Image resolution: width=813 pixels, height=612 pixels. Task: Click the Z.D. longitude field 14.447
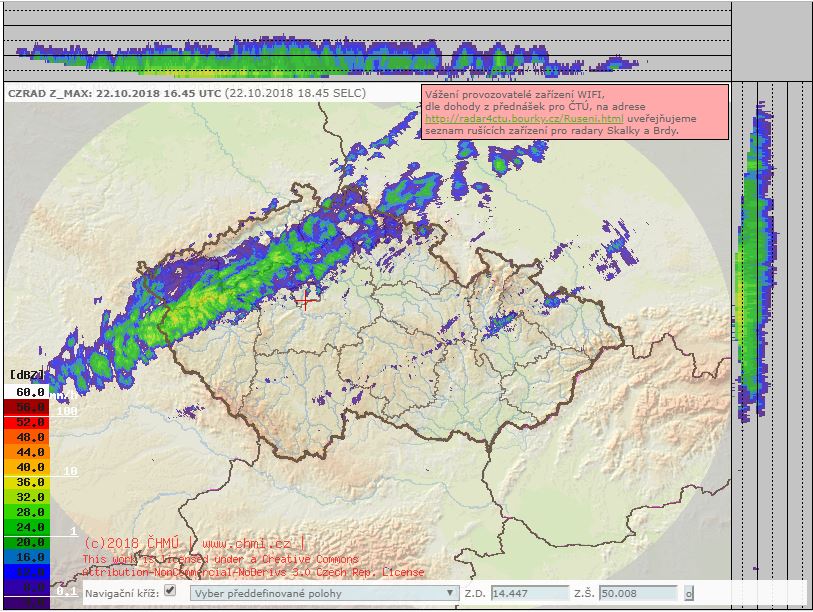[x=529, y=593]
